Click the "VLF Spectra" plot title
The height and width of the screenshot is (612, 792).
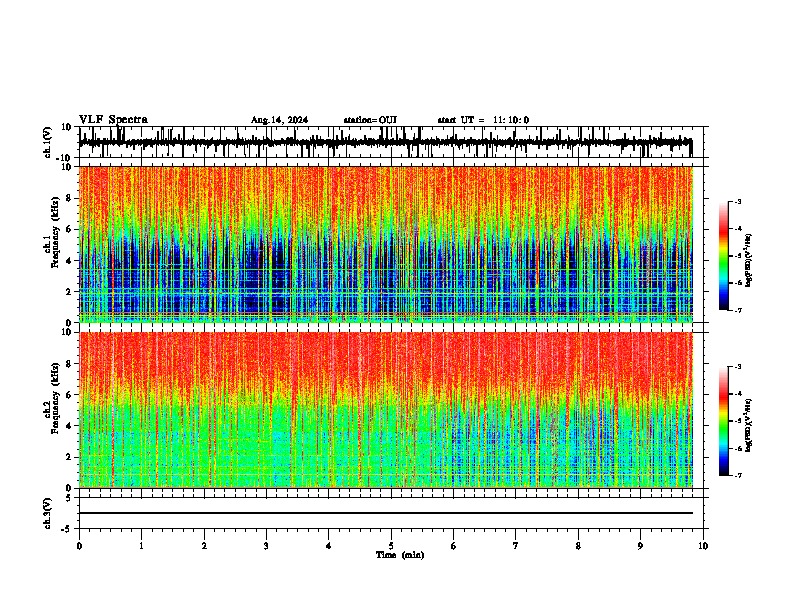pyautogui.click(x=113, y=120)
